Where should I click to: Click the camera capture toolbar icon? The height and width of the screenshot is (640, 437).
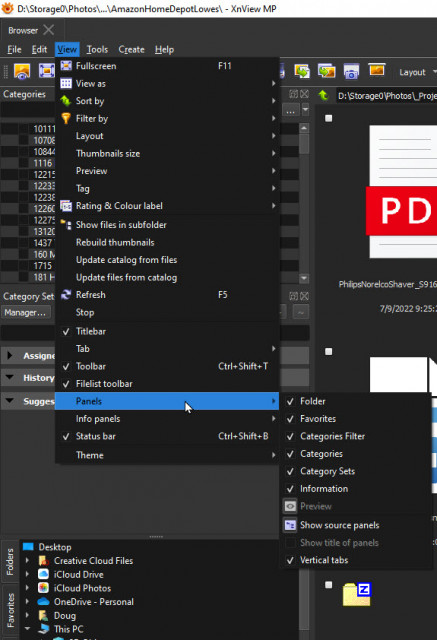point(351,72)
